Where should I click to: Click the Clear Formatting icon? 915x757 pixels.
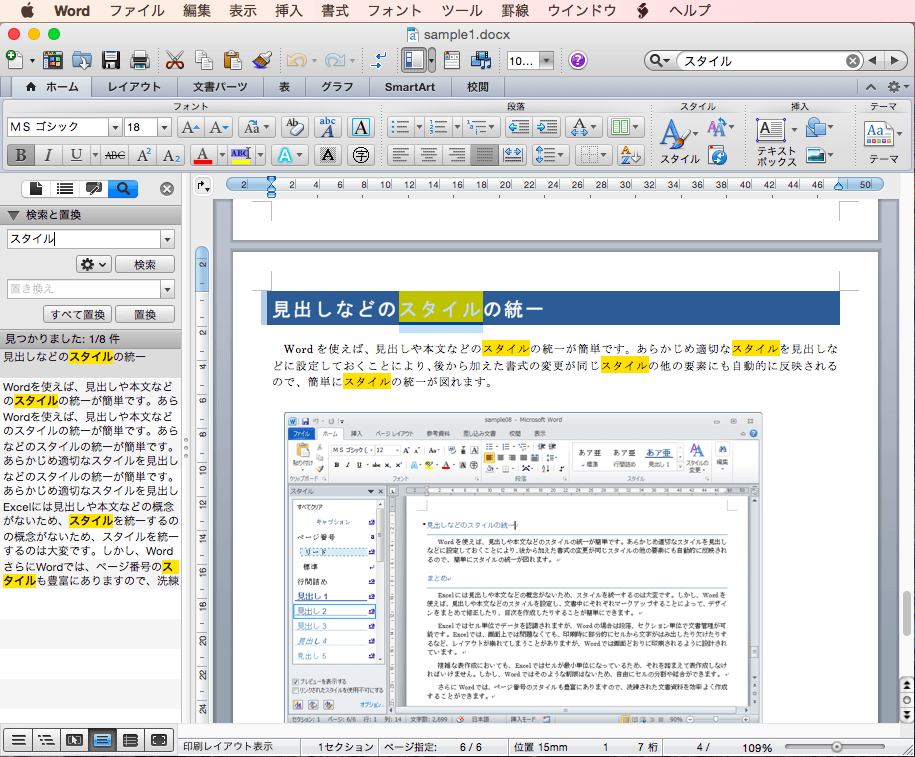click(x=294, y=127)
